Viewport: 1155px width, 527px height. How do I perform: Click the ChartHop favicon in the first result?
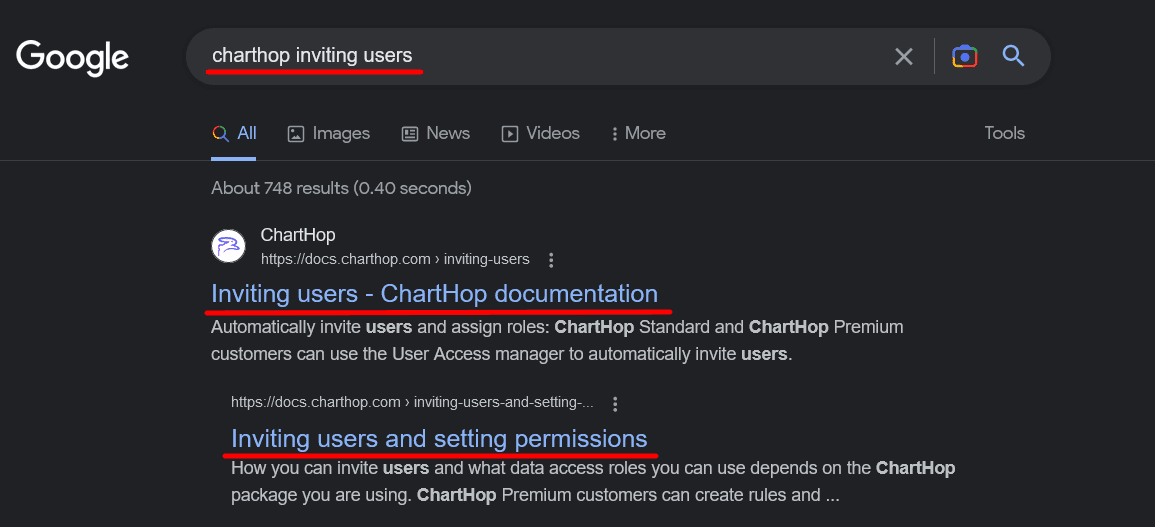point(229,246)
